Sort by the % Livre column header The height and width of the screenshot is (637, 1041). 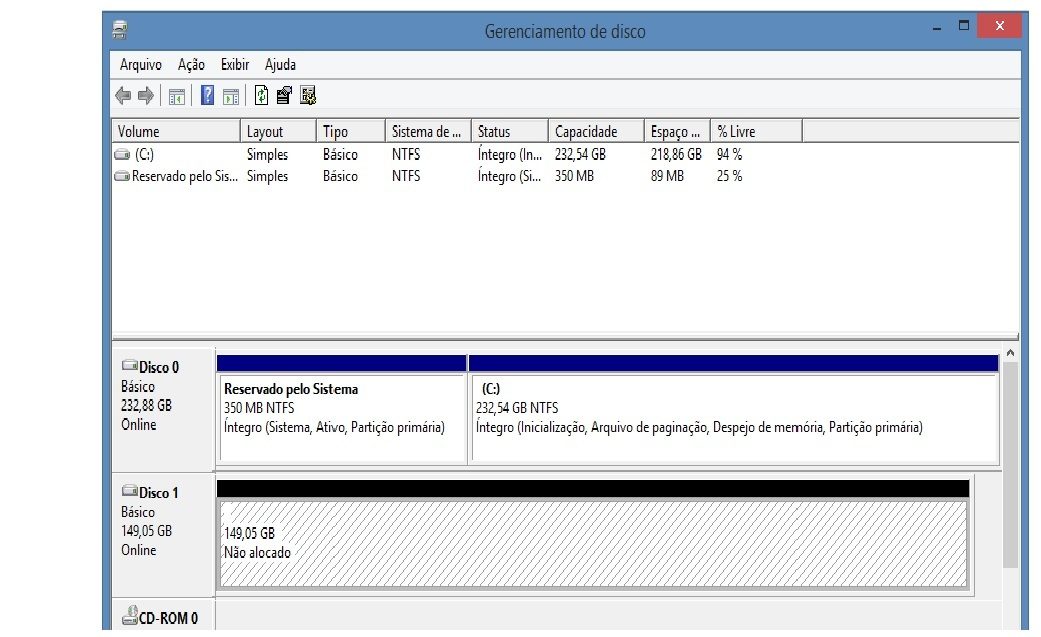point(756,132)
